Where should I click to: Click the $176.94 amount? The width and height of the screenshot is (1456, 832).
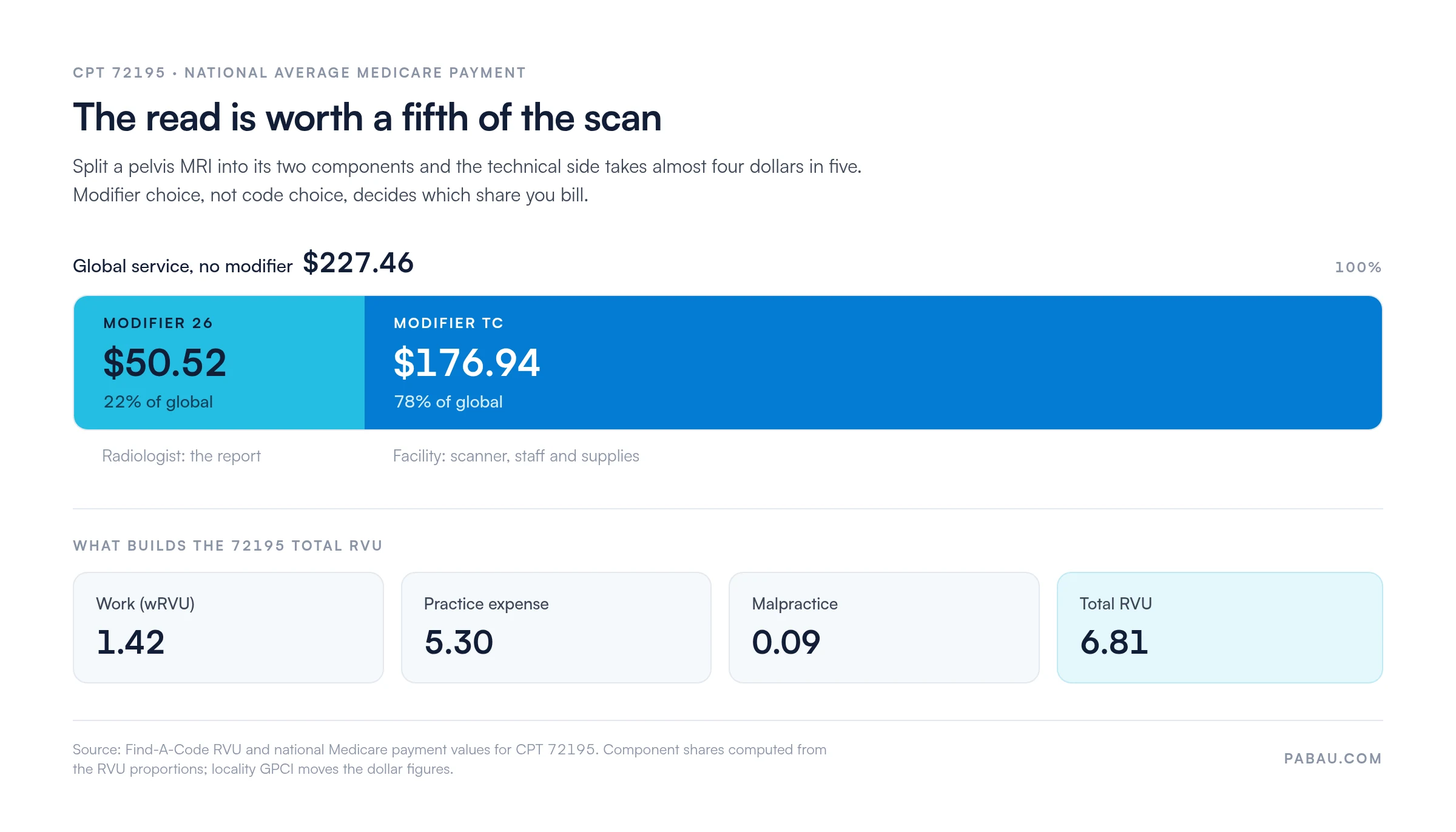click(467, 363)
